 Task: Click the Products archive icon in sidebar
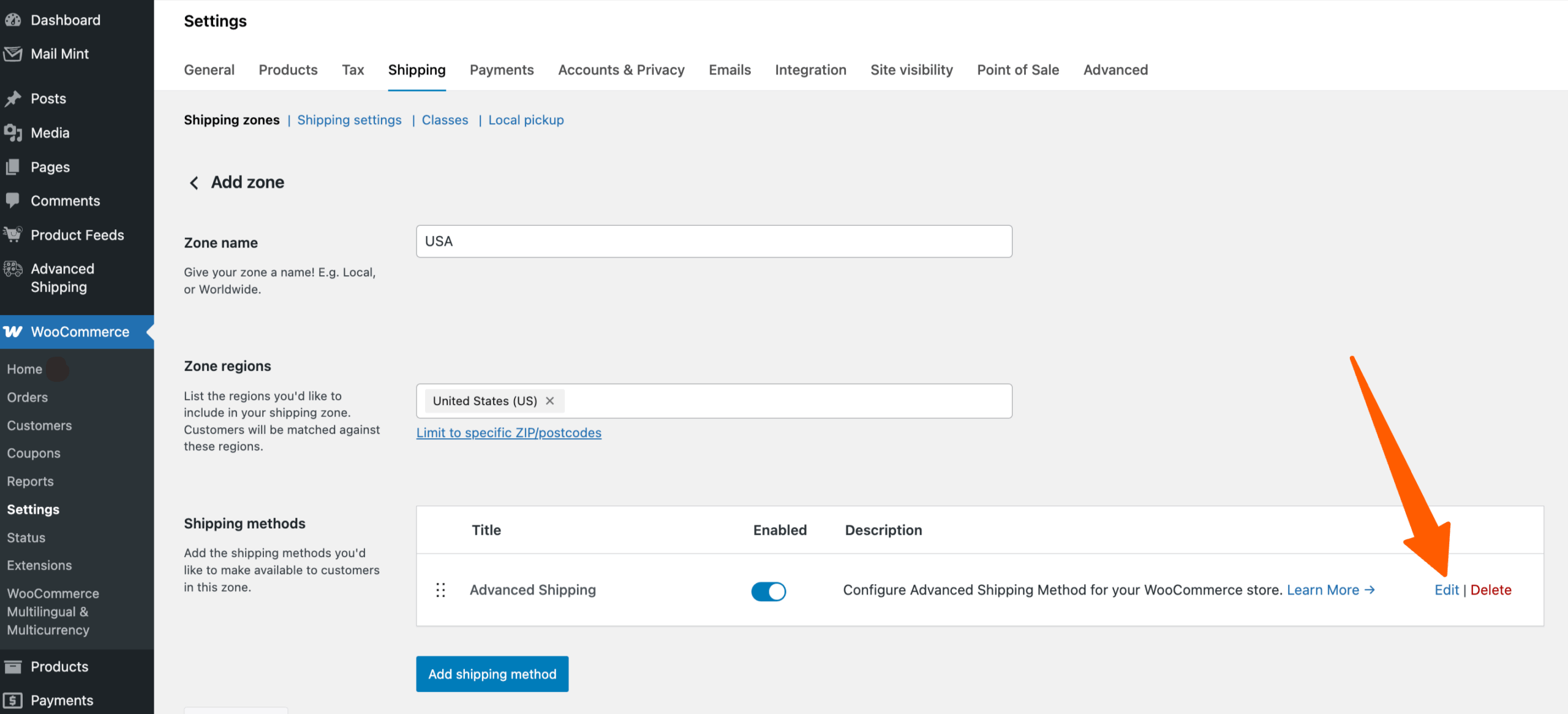[x=13, y=666]
